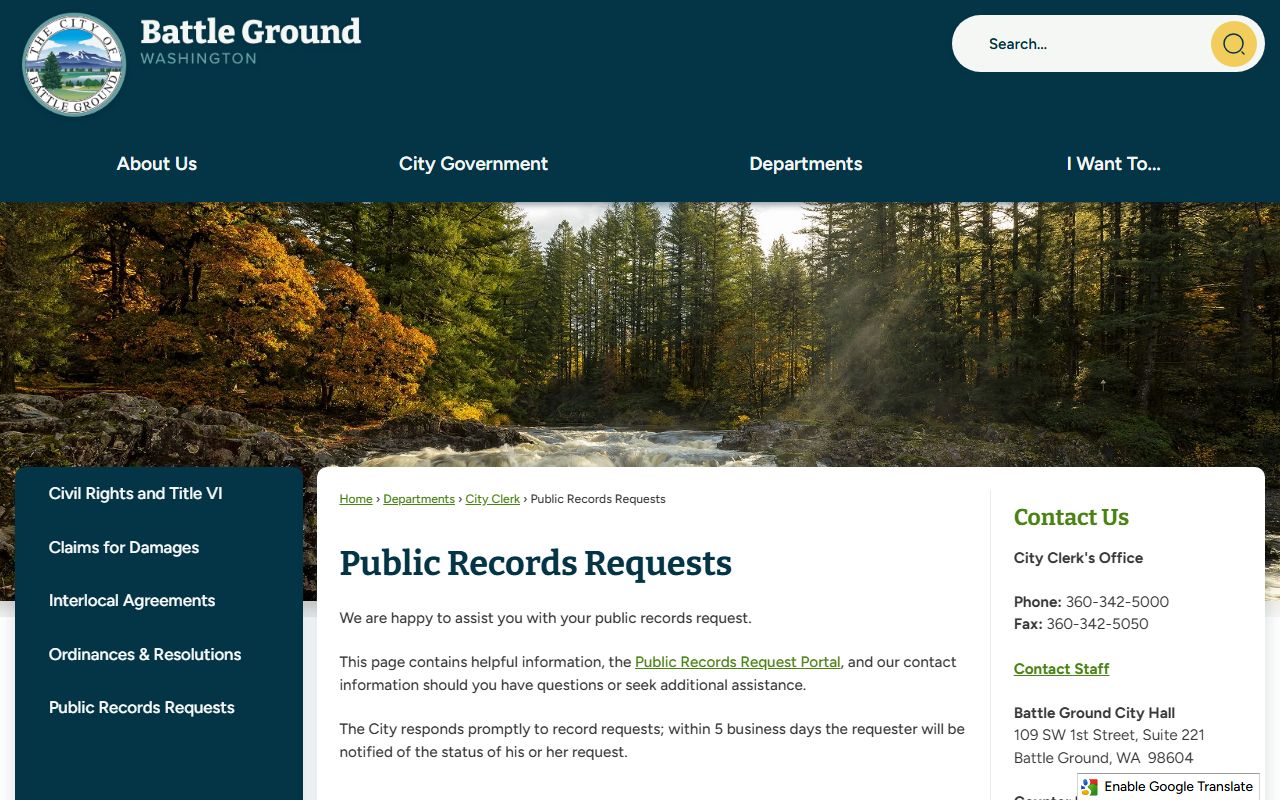Open Interlocal Agreements sidebar link
Image resolution: width=1280 pixels, height=800 pixels.
(x=132, y=601)
